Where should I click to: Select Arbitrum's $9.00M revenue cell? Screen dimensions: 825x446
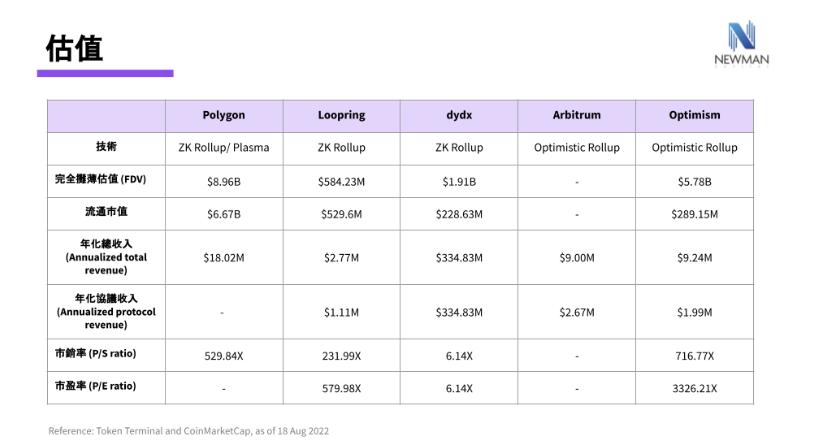(577, 257)
